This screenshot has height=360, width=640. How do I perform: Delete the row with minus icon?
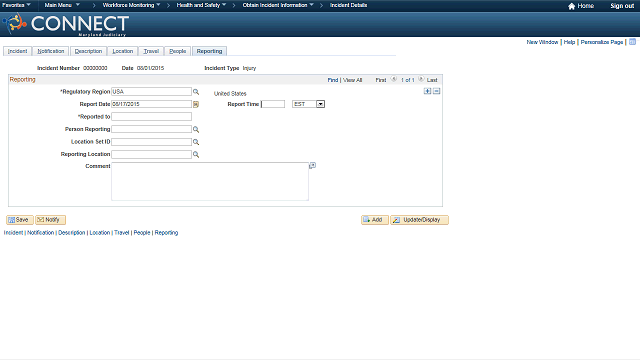click(436, 91)
